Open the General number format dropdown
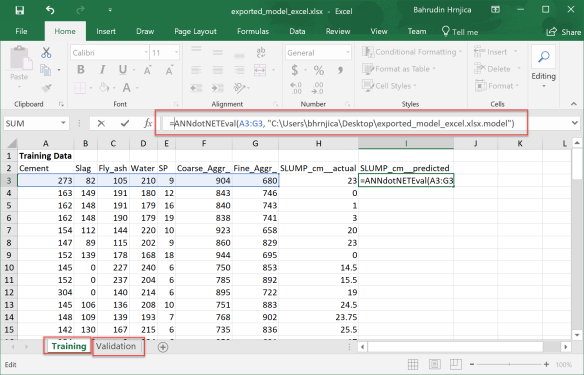 (347, 53)
